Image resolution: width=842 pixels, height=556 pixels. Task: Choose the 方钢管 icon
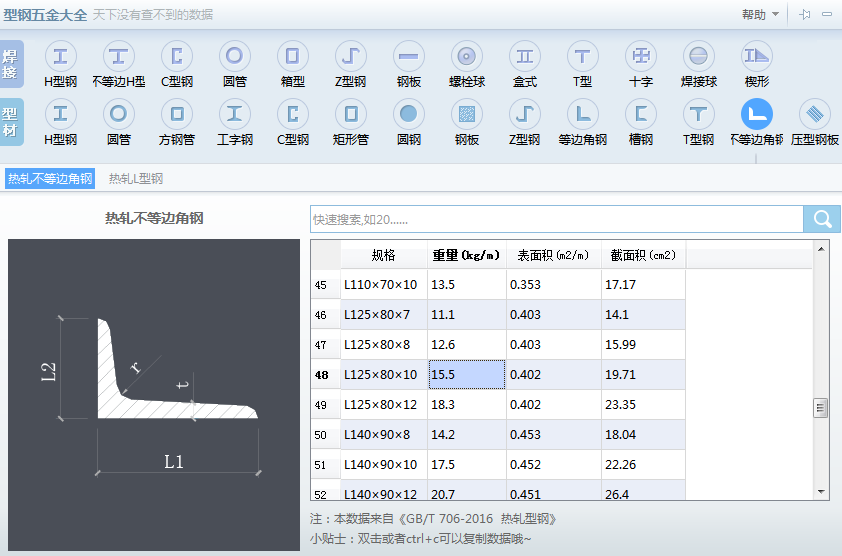click(177, 114)
